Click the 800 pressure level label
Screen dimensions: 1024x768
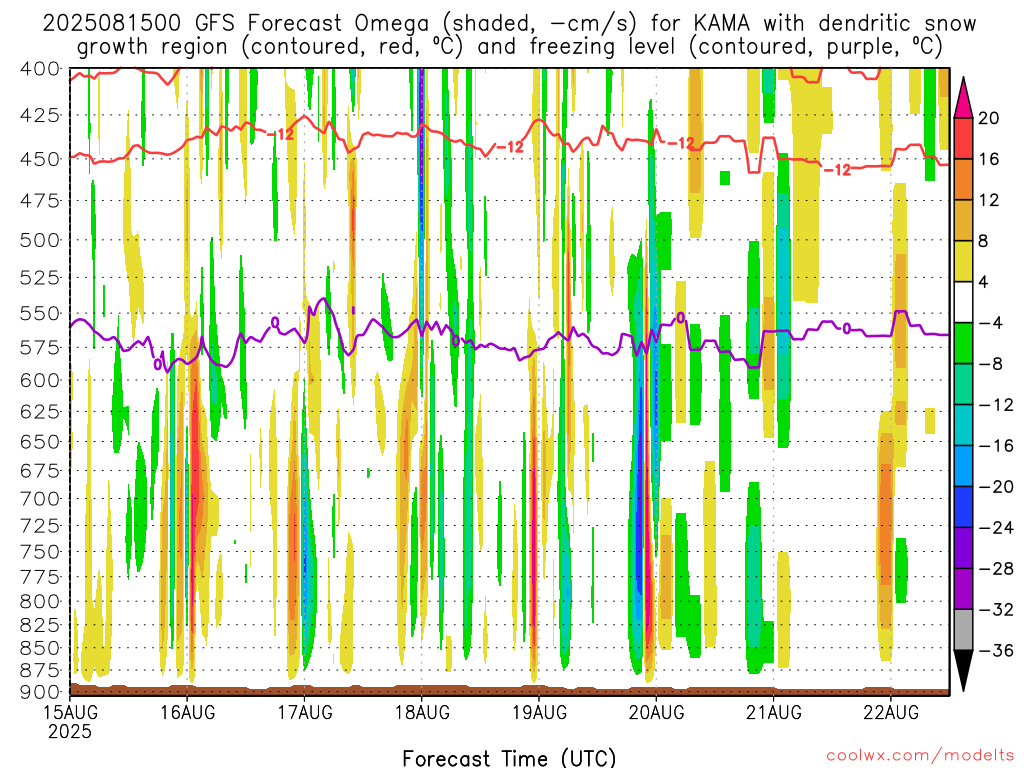[40, 601]
